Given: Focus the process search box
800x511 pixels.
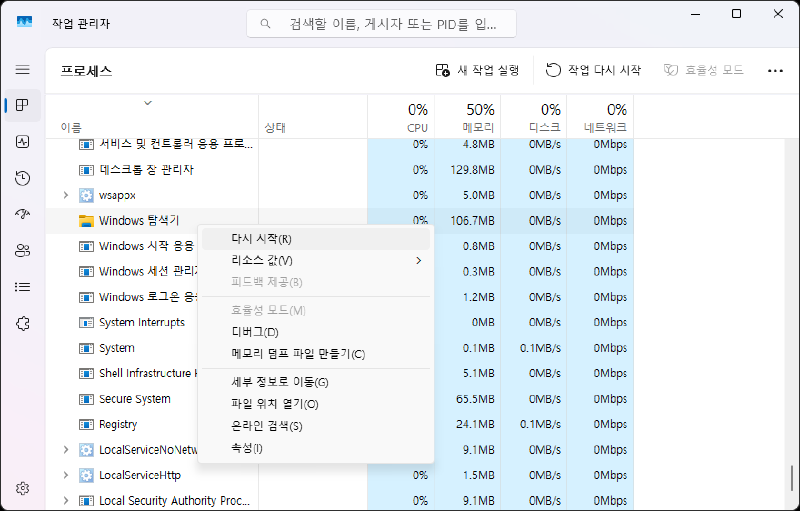Looking at the screenshot, I should point(381,23).
